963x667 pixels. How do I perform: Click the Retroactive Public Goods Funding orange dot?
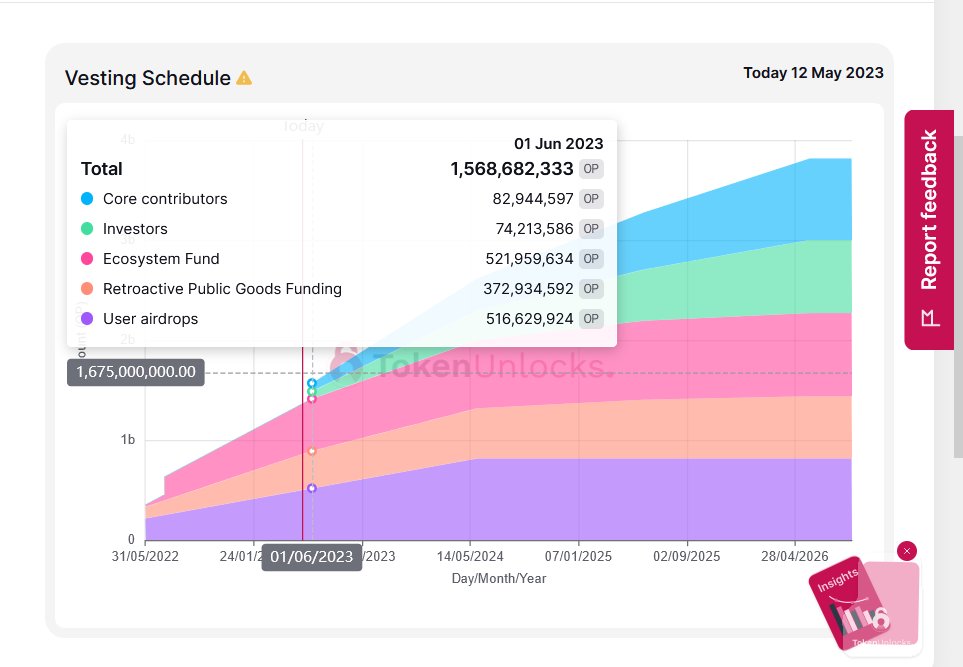[x=87, y=289]
